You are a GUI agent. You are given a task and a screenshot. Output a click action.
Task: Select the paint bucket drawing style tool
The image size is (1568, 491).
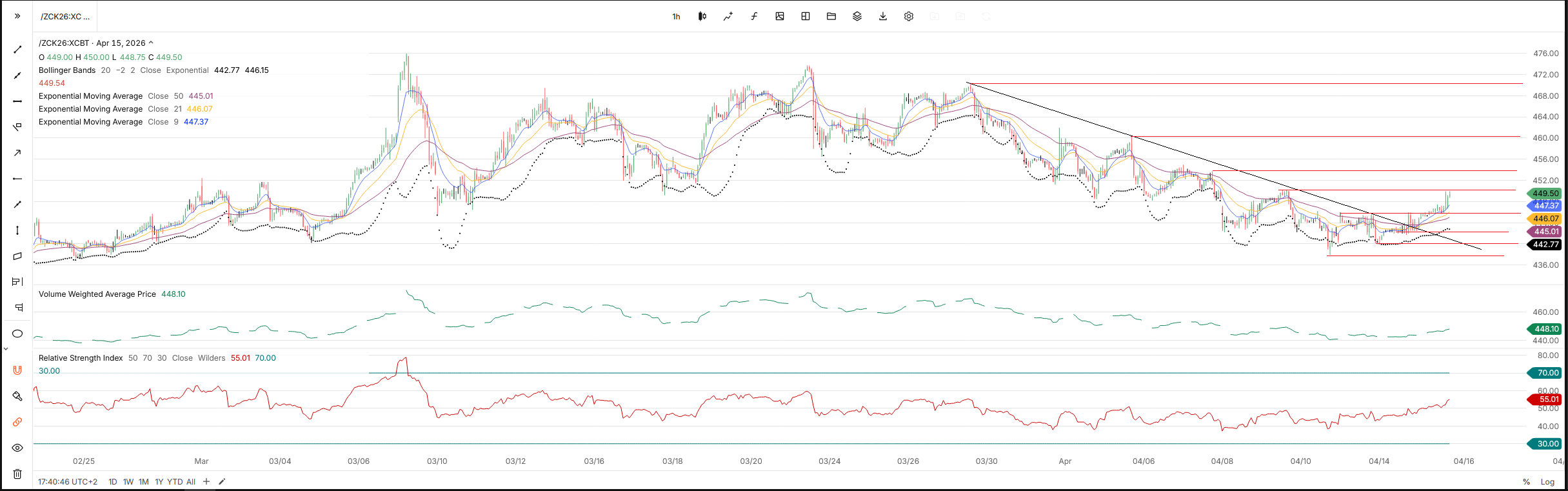[17, 396]
